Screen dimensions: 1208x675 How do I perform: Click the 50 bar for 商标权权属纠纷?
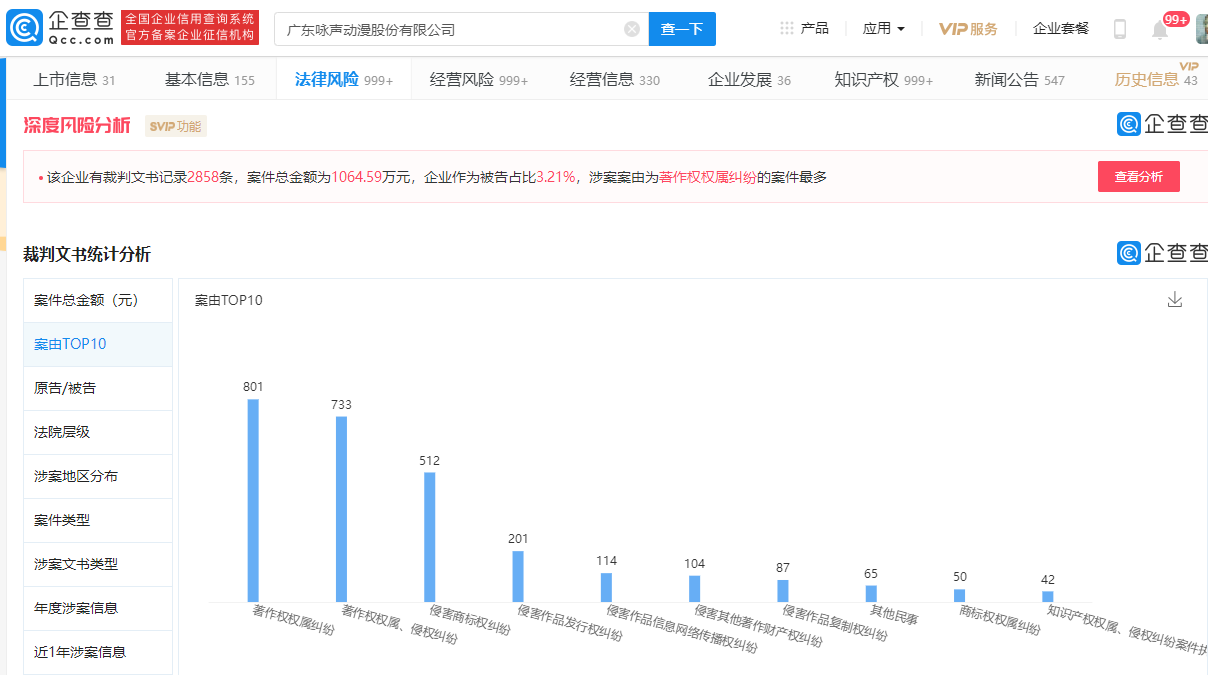959,596
